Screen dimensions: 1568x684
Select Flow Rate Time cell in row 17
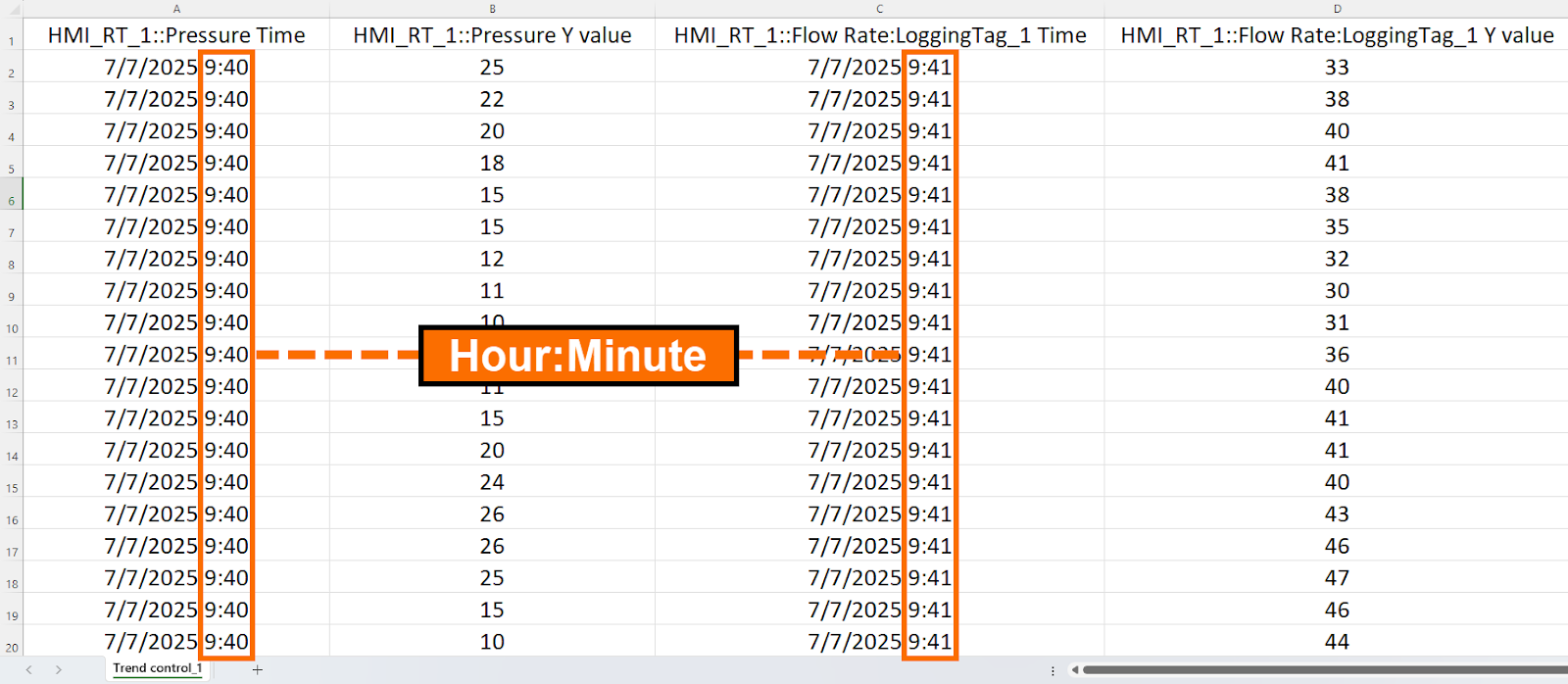(879, 546)
